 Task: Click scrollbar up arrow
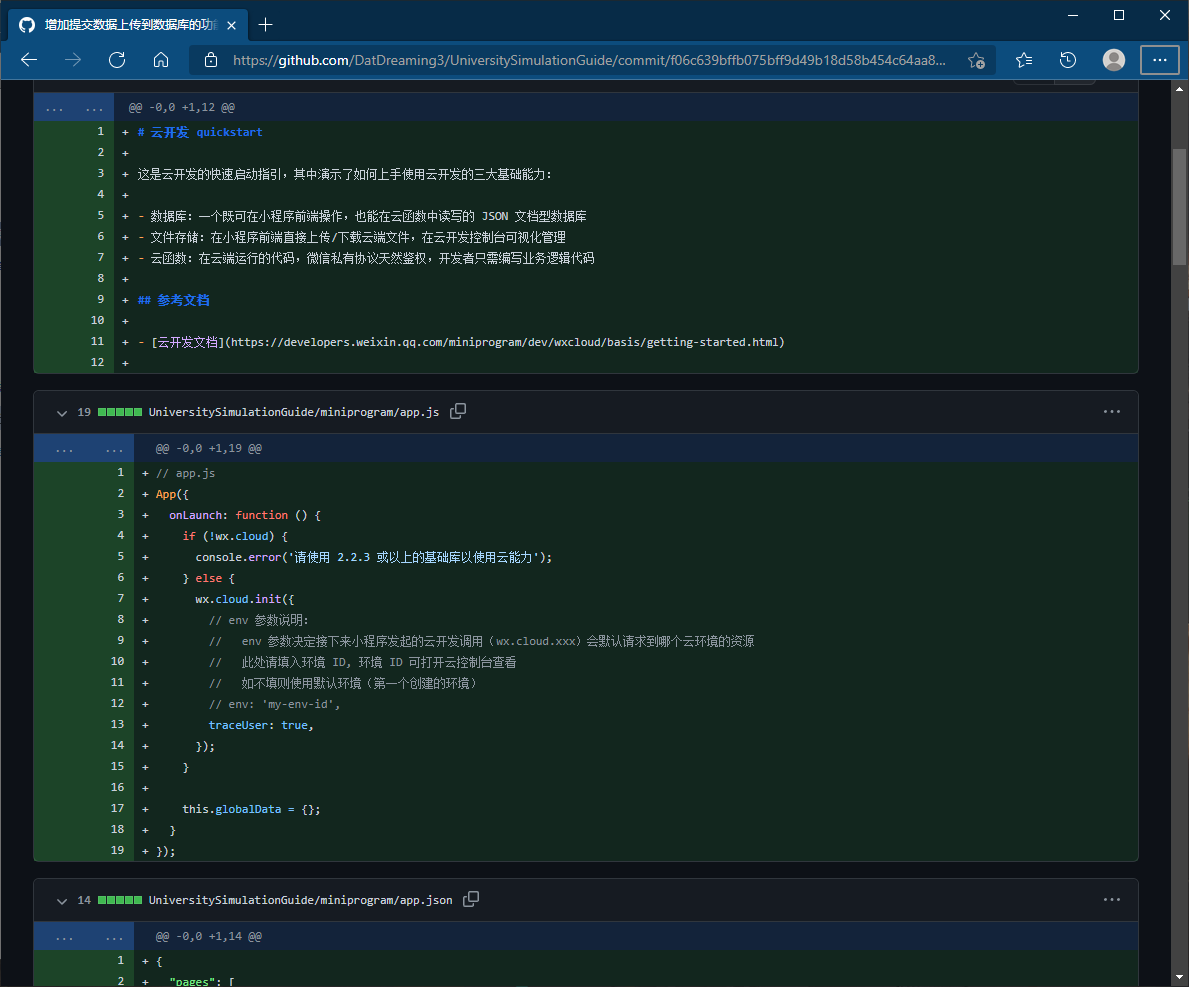tap(1179, 89)
